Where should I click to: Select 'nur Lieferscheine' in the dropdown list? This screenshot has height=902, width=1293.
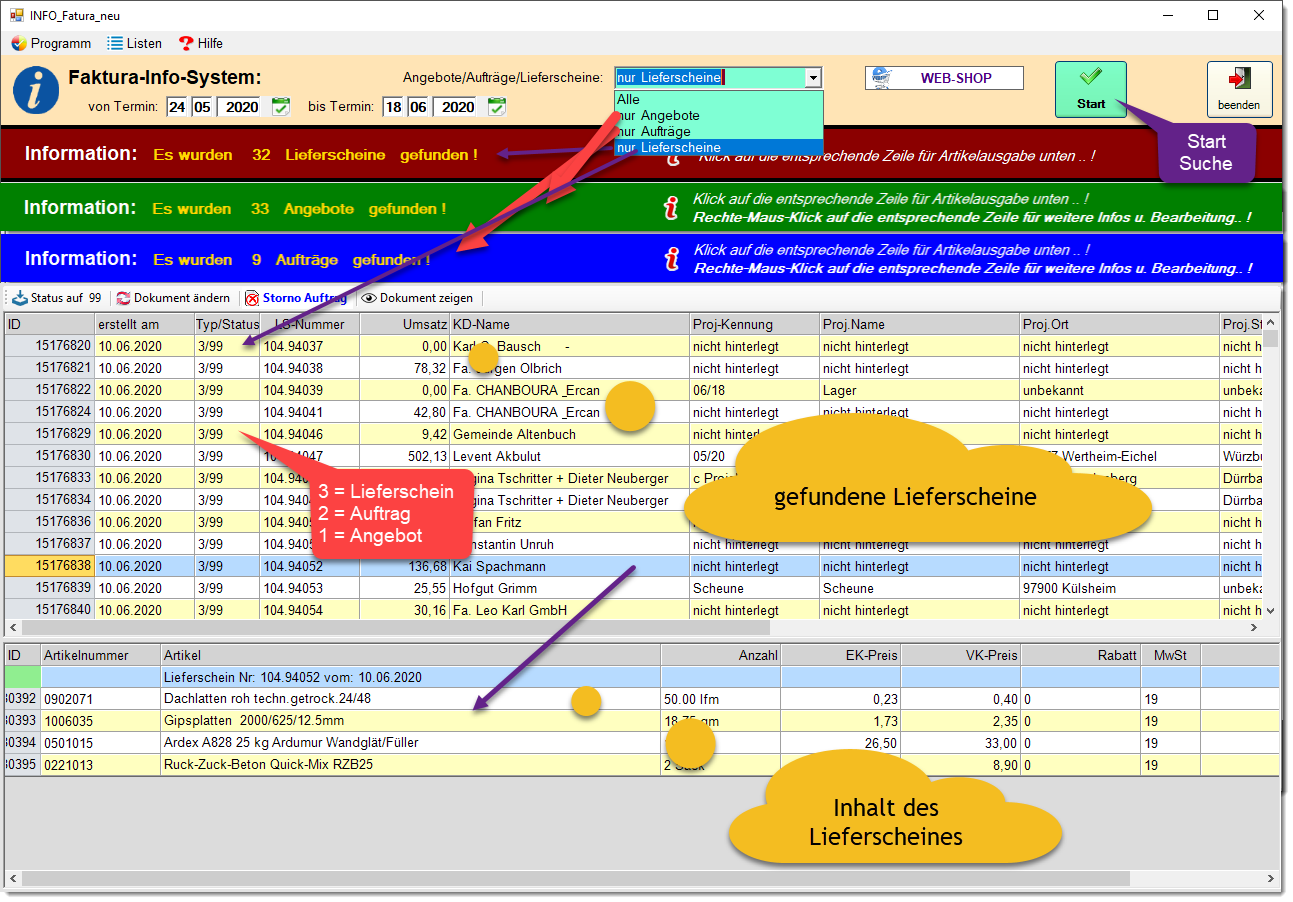click(x=718, y=147)
